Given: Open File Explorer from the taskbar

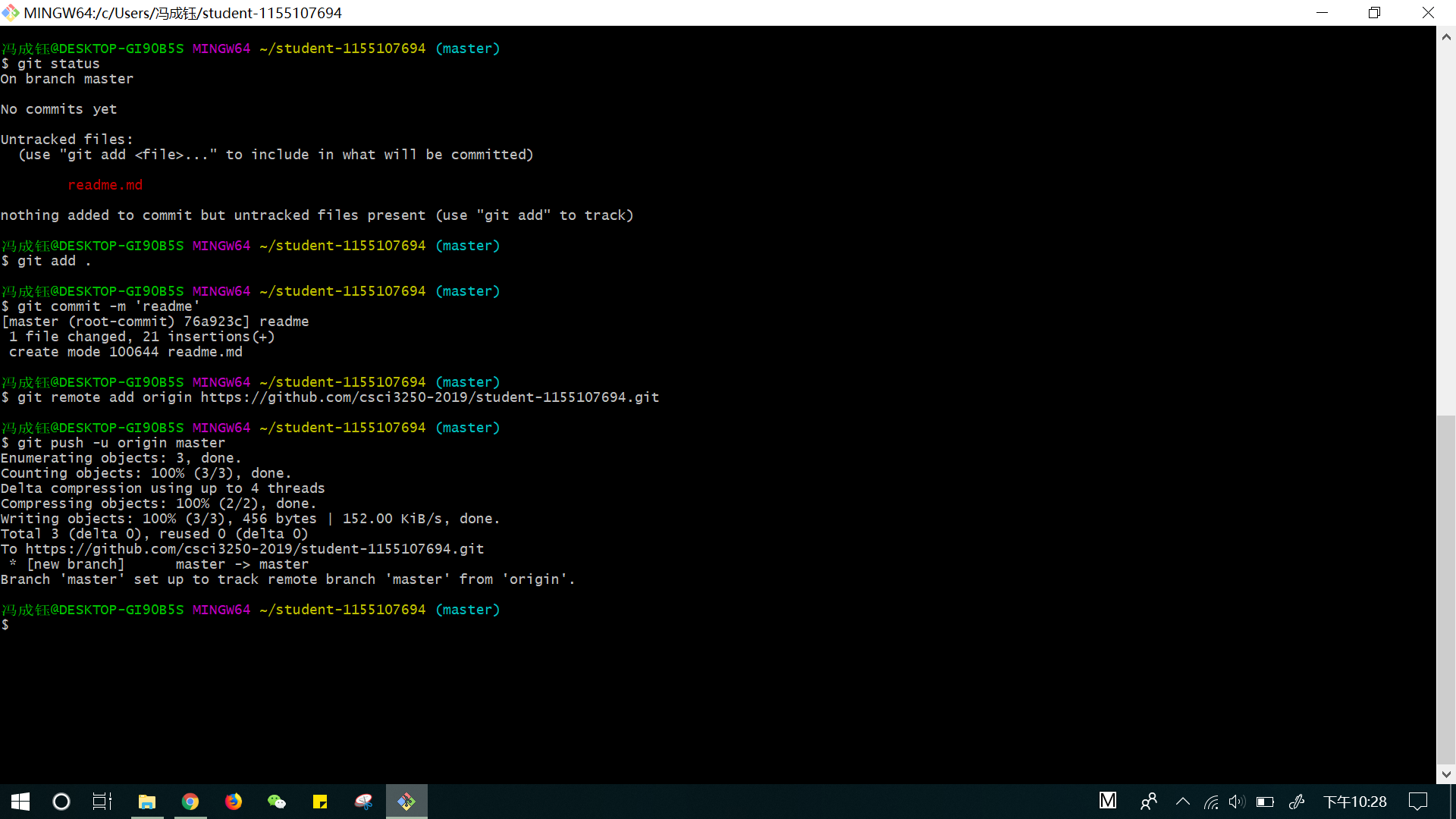Looking at the screenshot, I should [x=147, y=802].
